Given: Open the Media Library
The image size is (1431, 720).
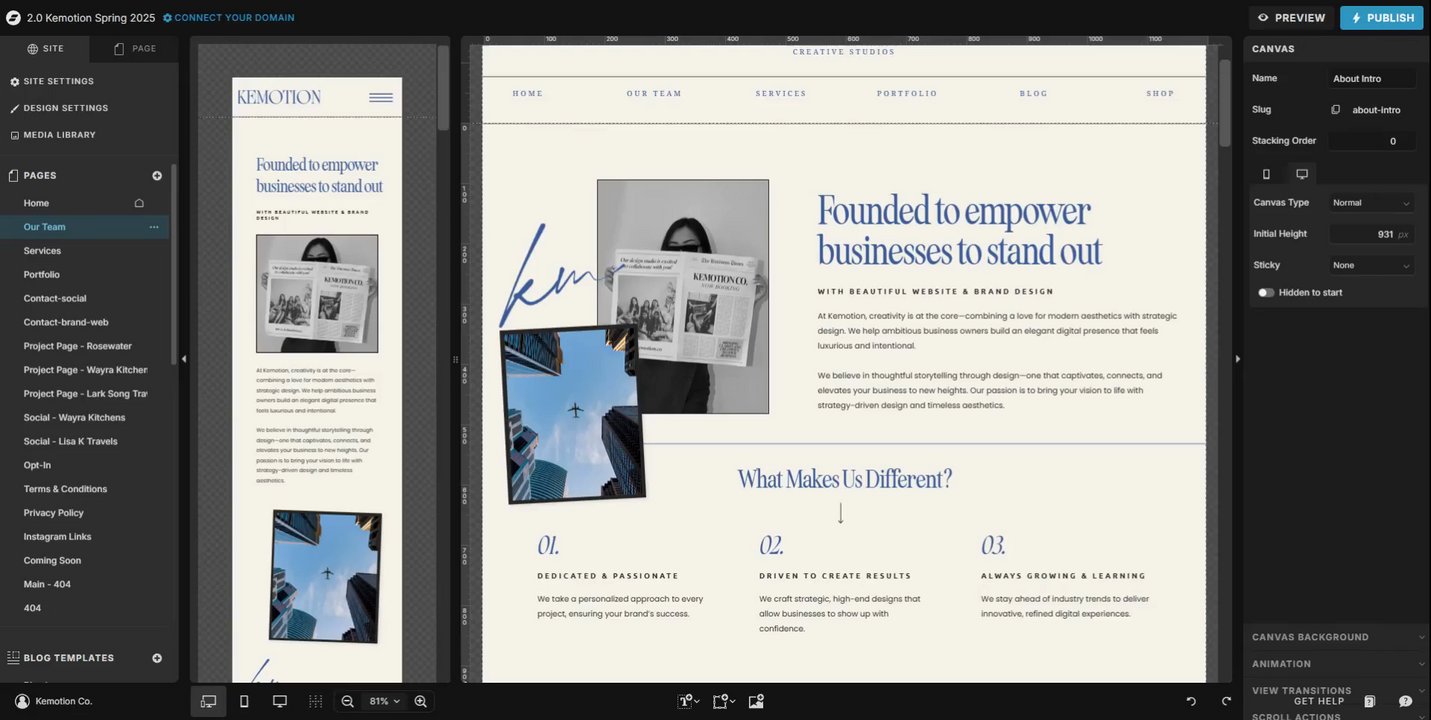Looking at the screenshot, I should point(53,135).
